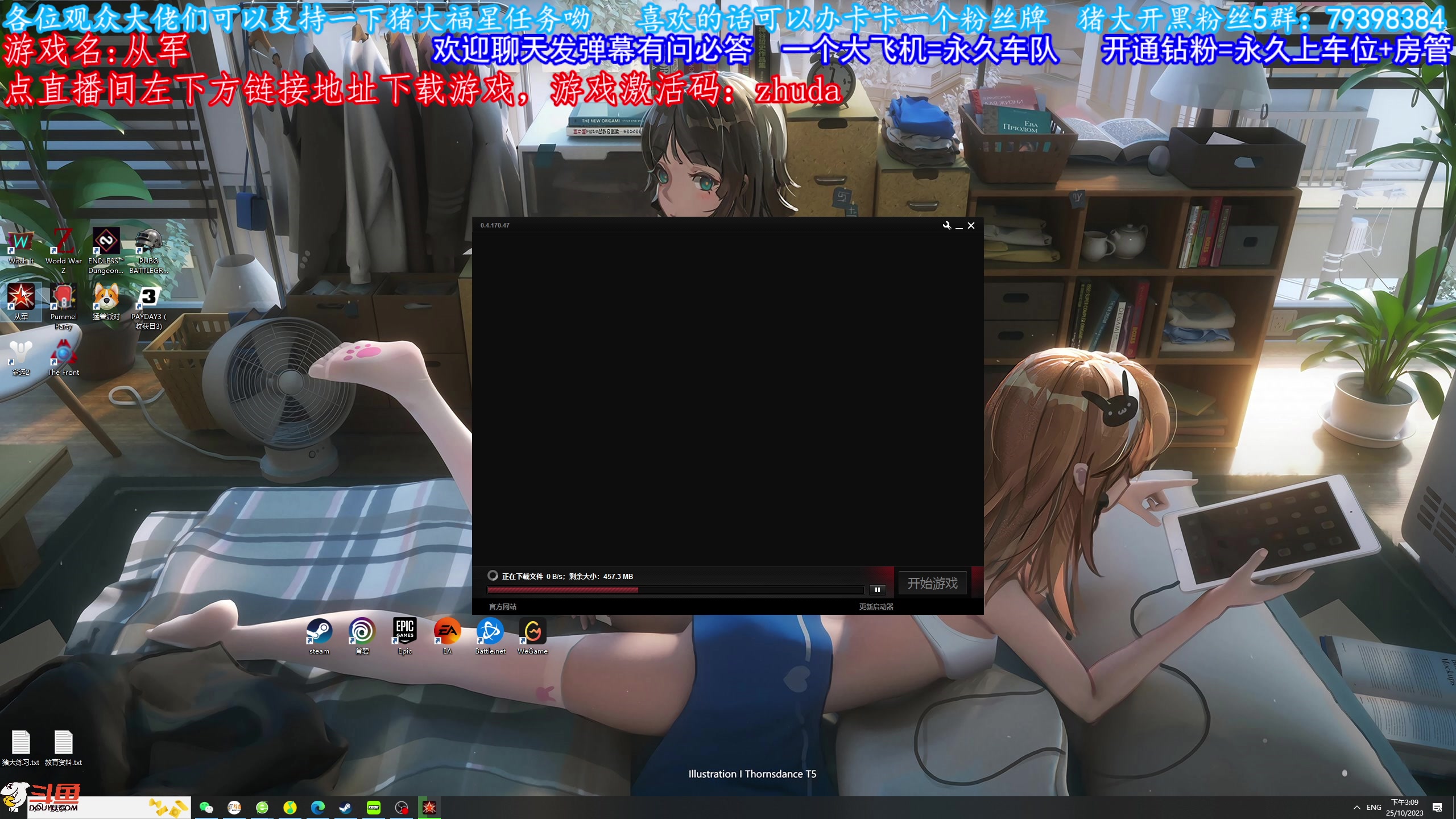Click the 开始游戏 start game button
Image resolution: width=1456 pixels, height=819 pixels.
point(932,583)
